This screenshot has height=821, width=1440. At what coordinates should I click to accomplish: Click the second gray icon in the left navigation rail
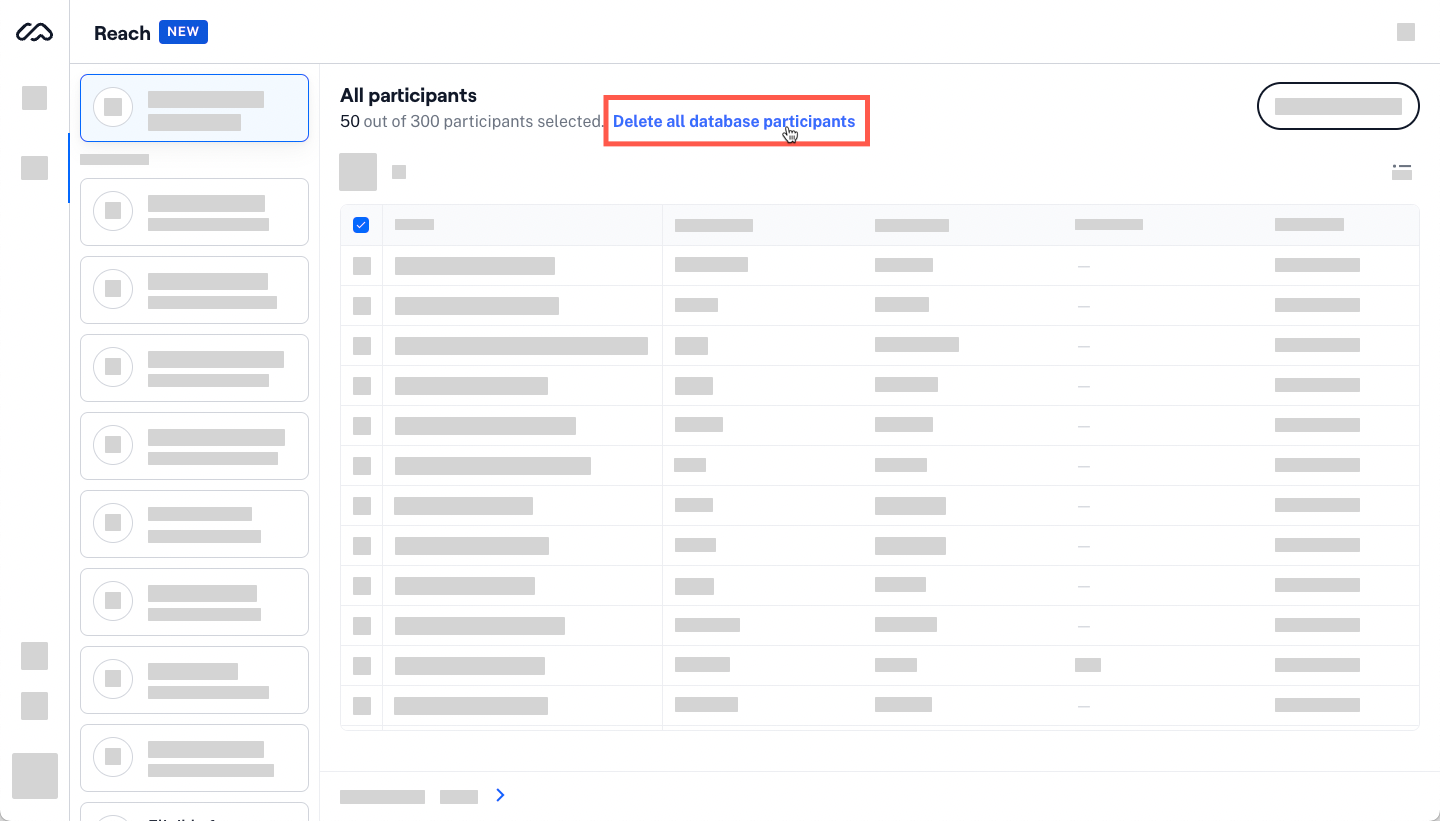(34, 168)
